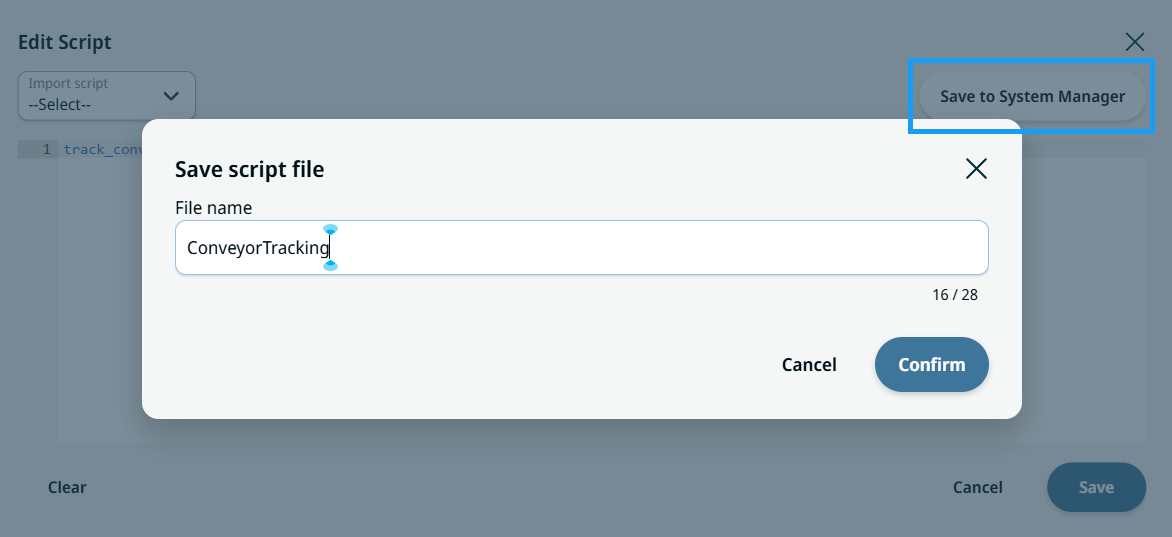The image size is (1172, 537).
Task: Open the Import script --Select-- box
Action: pyautogui.click(x=107, y=96)
